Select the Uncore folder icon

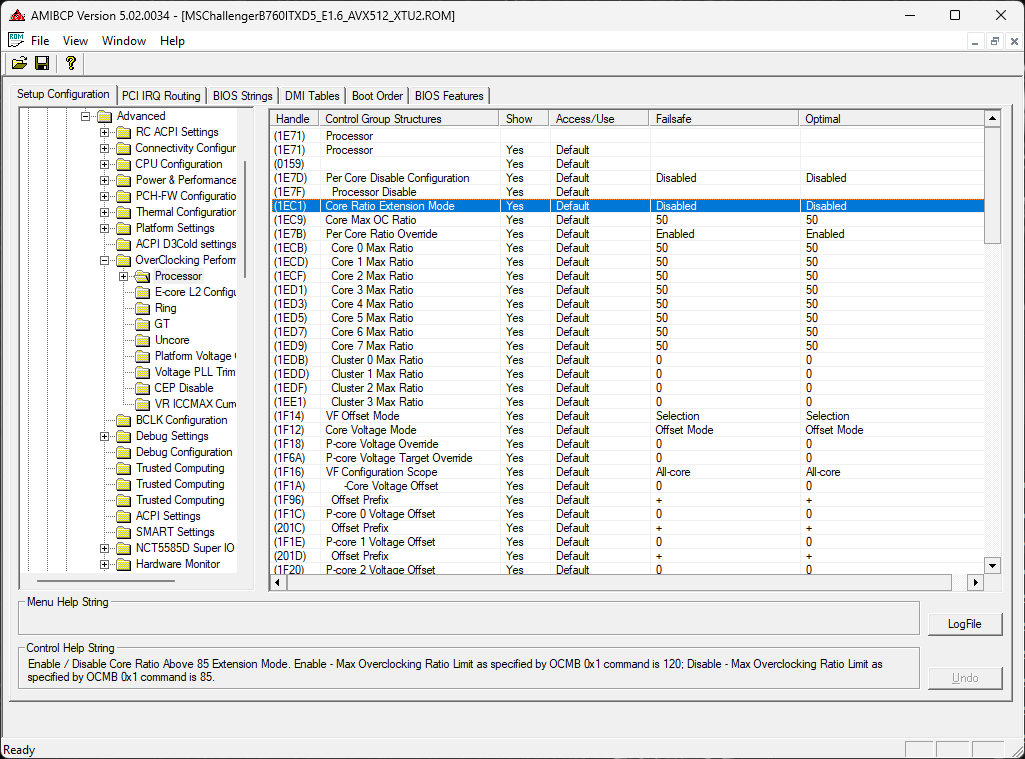click(143, 341)
